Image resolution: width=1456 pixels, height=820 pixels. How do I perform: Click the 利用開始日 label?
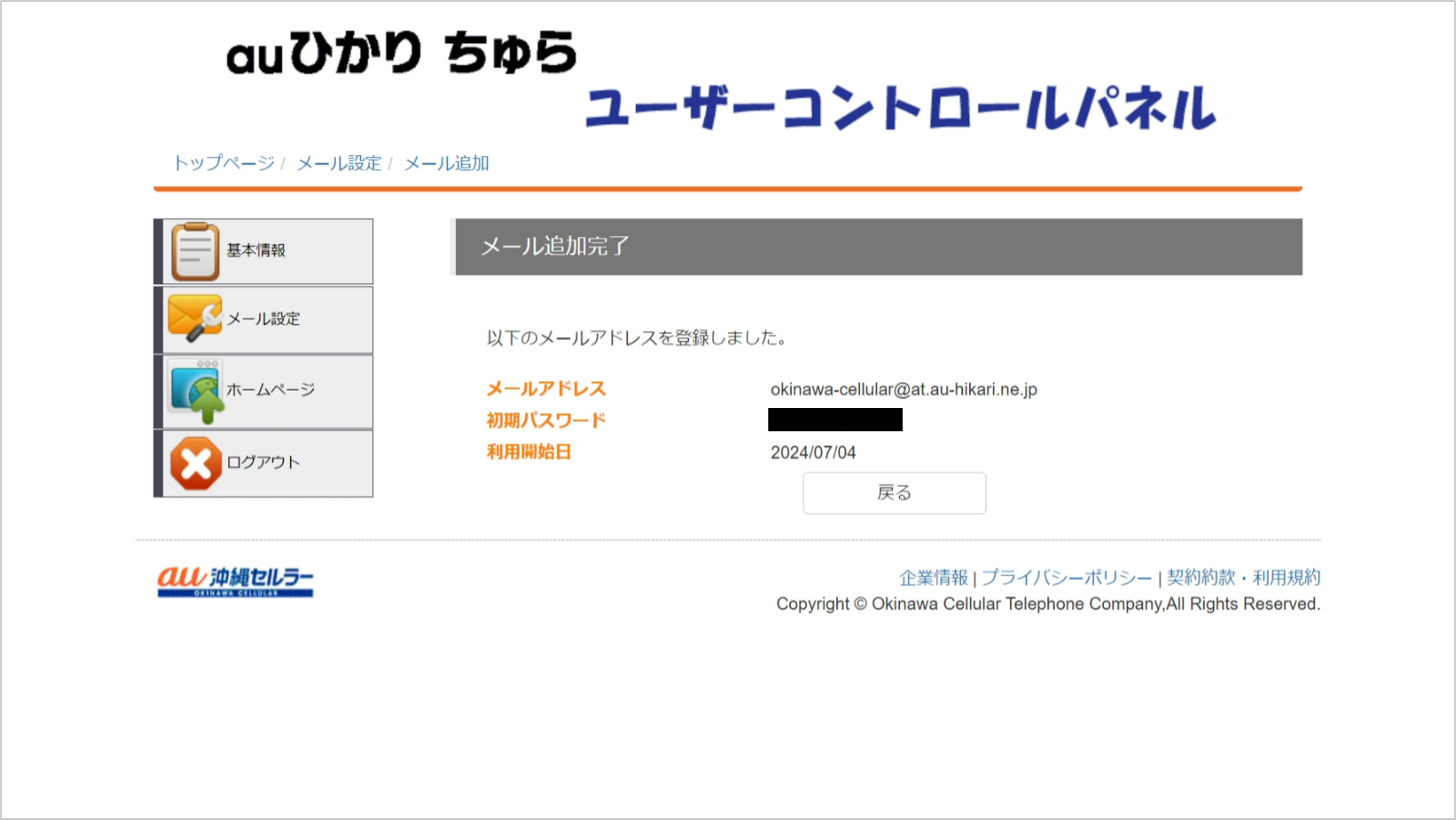pos(529,452)
